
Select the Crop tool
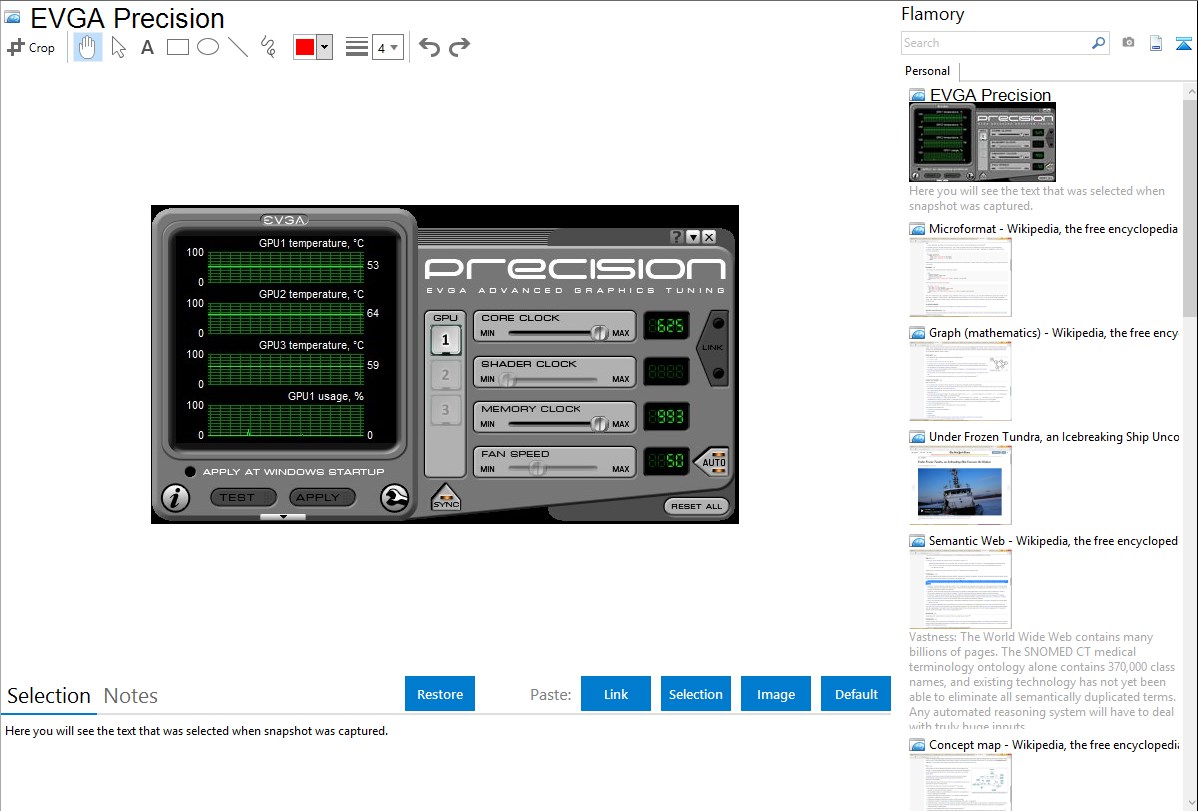[31, 47]
